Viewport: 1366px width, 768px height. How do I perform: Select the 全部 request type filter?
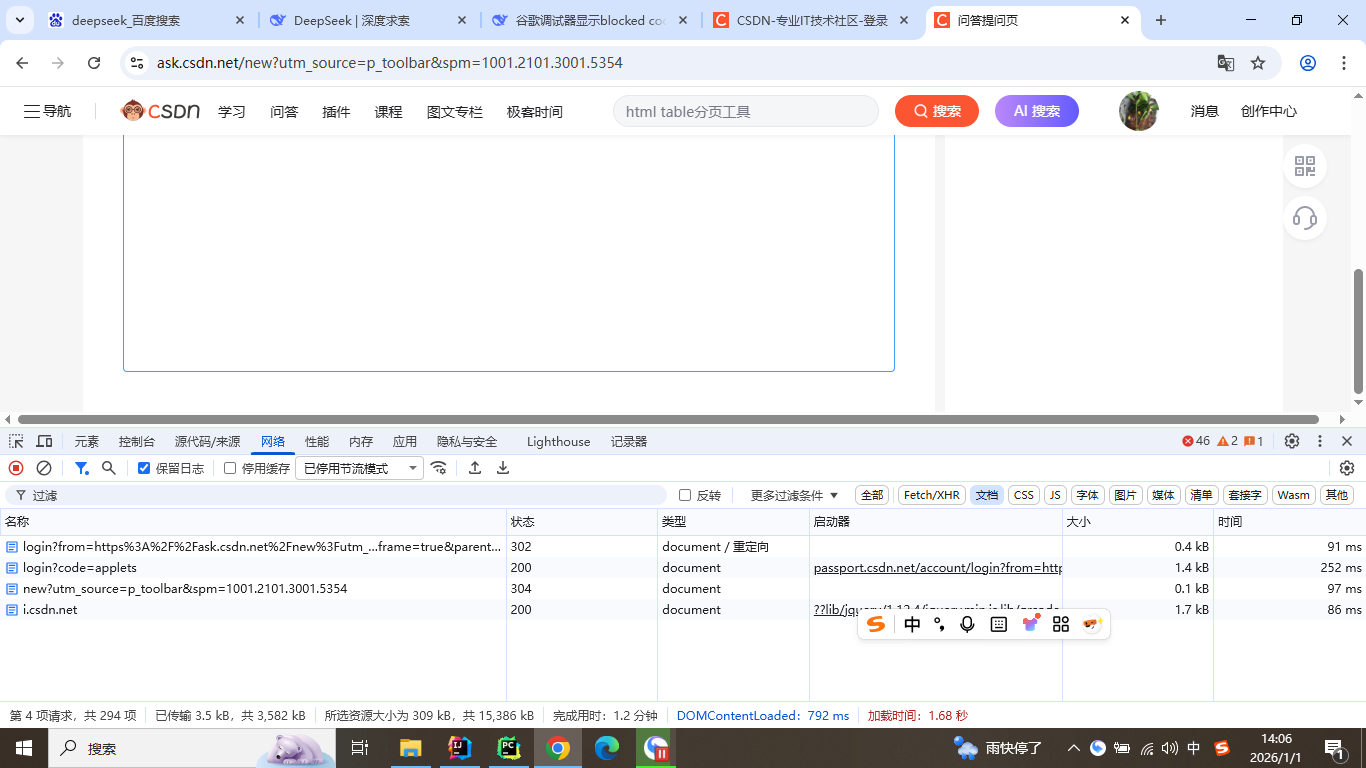[x=872, y=495]
